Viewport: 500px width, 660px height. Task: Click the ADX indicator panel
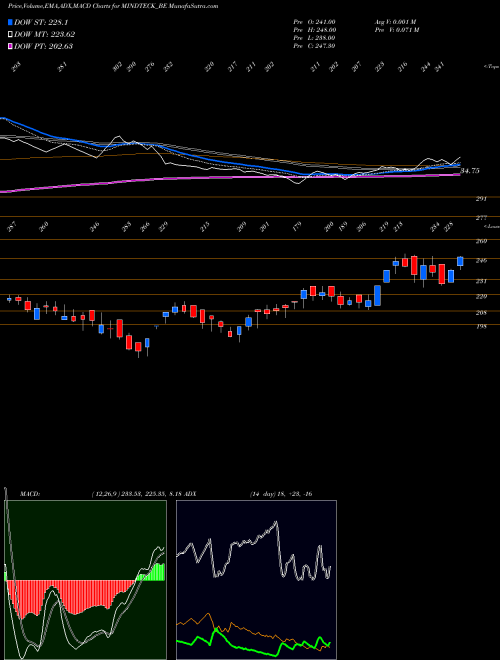coord(256,580)
